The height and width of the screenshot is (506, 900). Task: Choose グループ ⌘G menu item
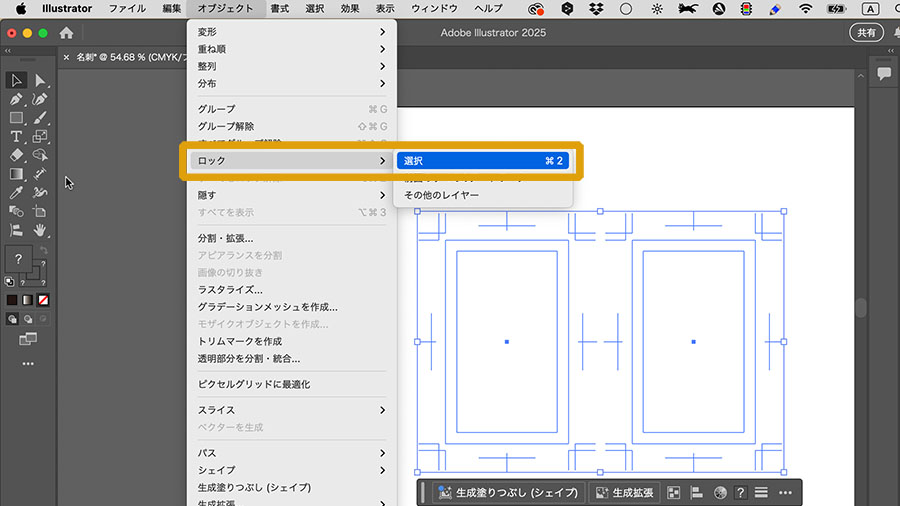pos(292,109)
